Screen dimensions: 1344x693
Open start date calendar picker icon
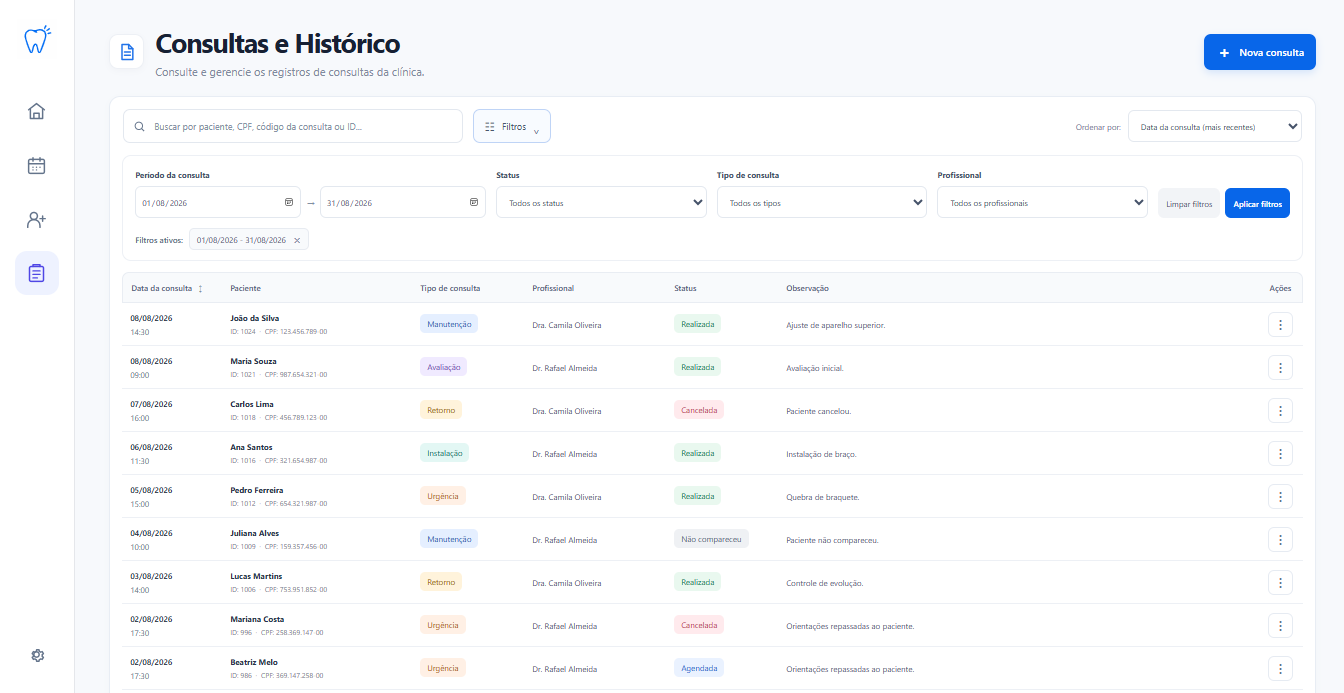click(289, 203)
